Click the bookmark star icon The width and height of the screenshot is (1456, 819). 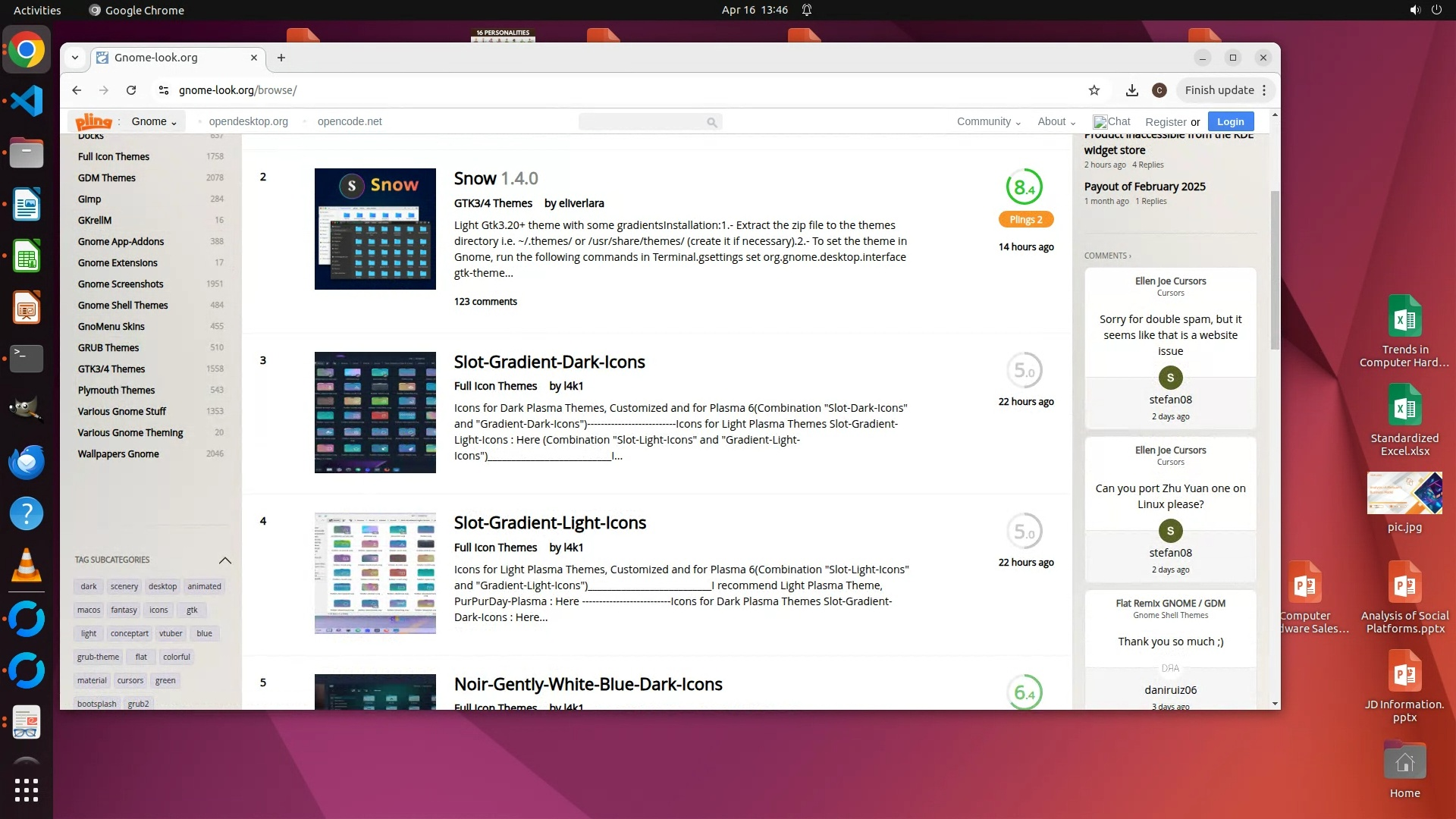[x=1094, y=90]
